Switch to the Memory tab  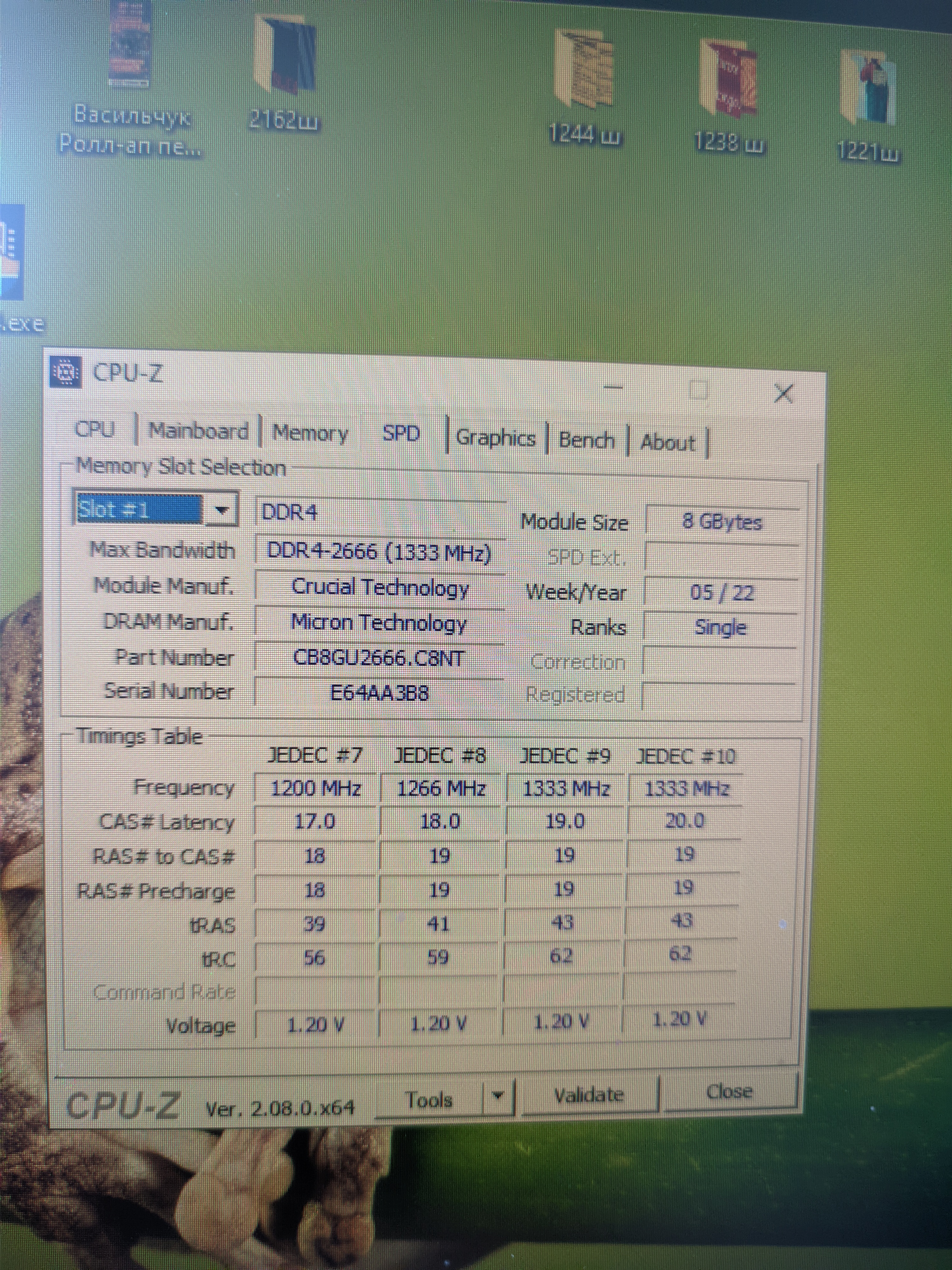tap(310, 433)
